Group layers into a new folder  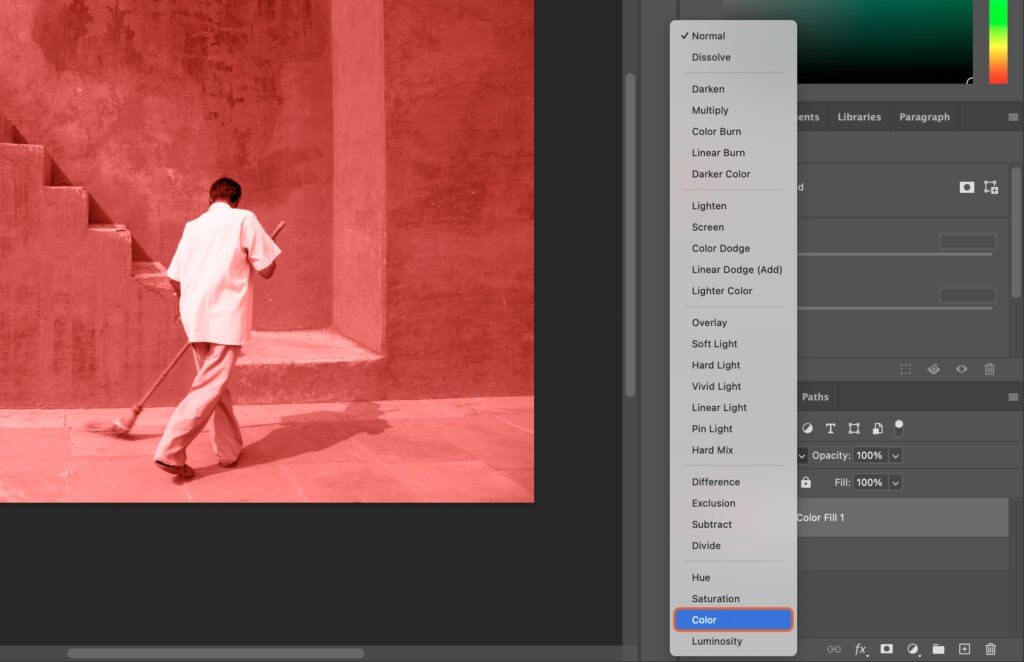point(938,648)
